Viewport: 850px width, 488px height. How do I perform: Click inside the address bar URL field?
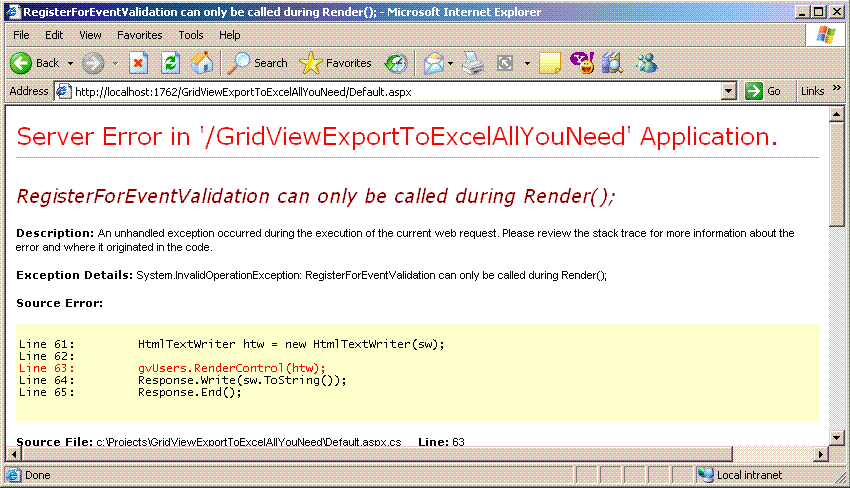pyautogui.click(x=400, y=91)
